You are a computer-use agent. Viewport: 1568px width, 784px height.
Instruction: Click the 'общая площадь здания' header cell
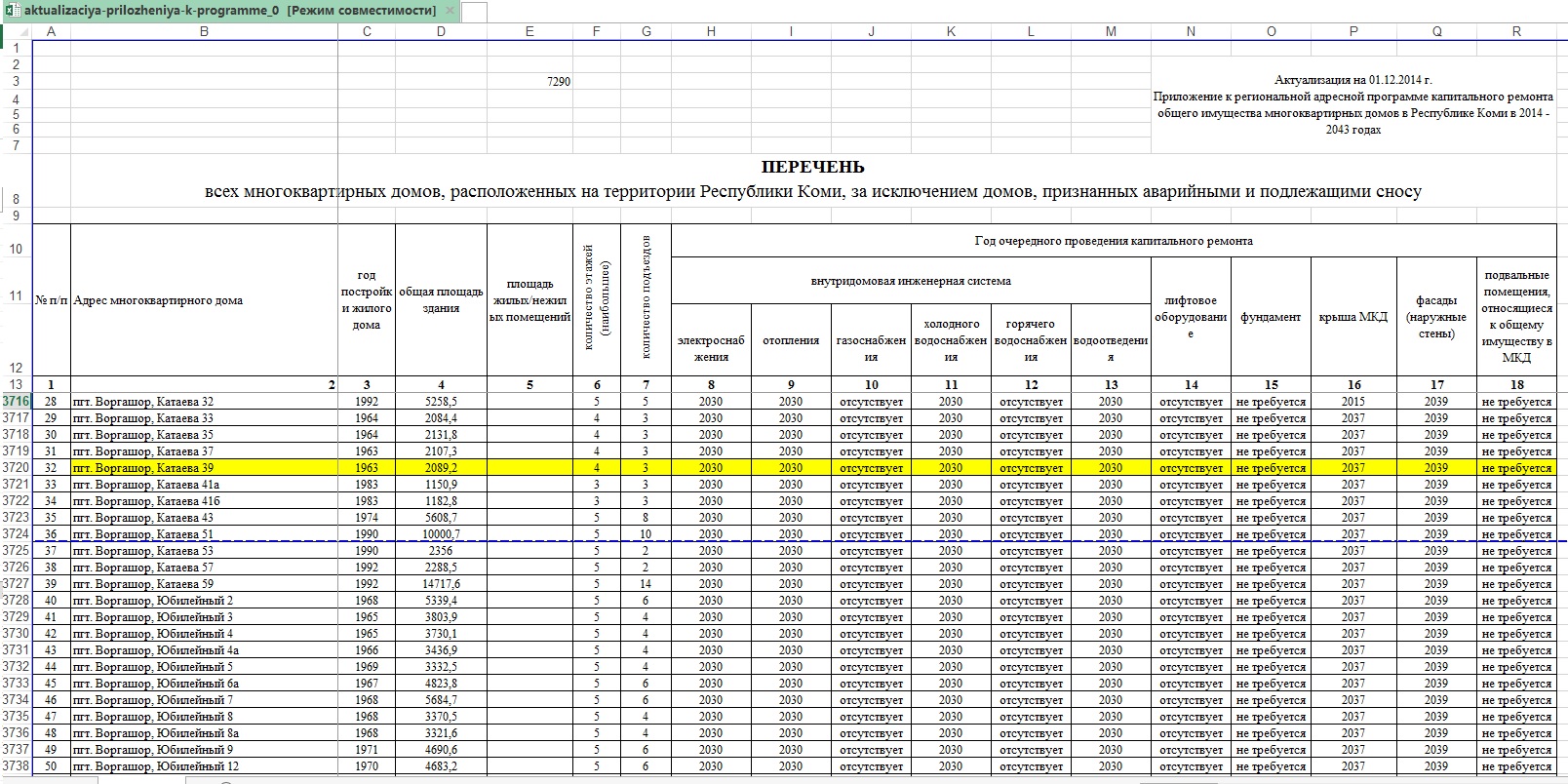[x=441, y=300]
